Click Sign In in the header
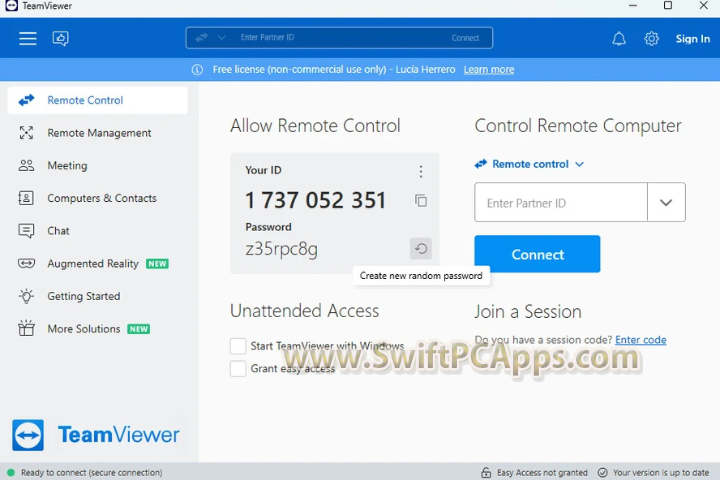 pyautogui.click(x=692, y=39)
